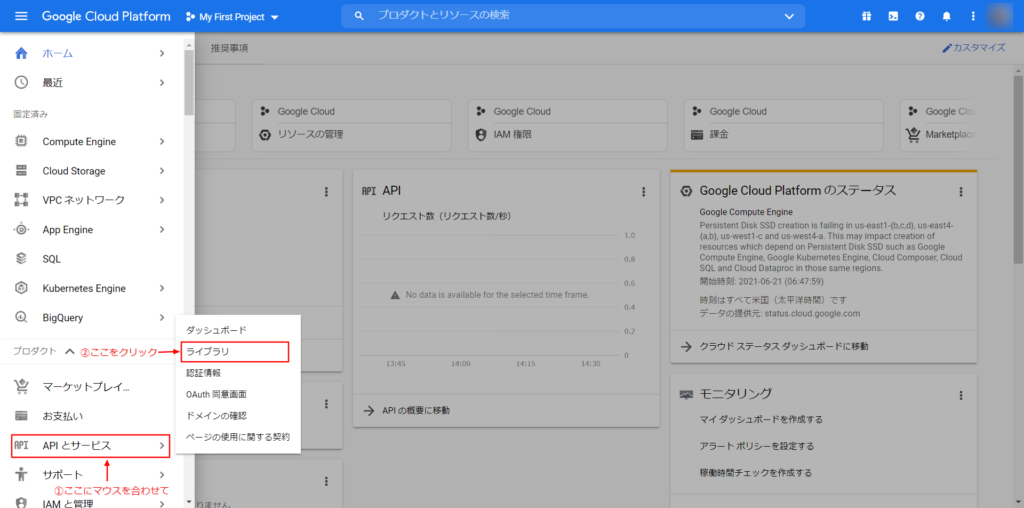1024x508 pixels.
Task: Click the App Engine icon
Action: click(x=21, y=230)
